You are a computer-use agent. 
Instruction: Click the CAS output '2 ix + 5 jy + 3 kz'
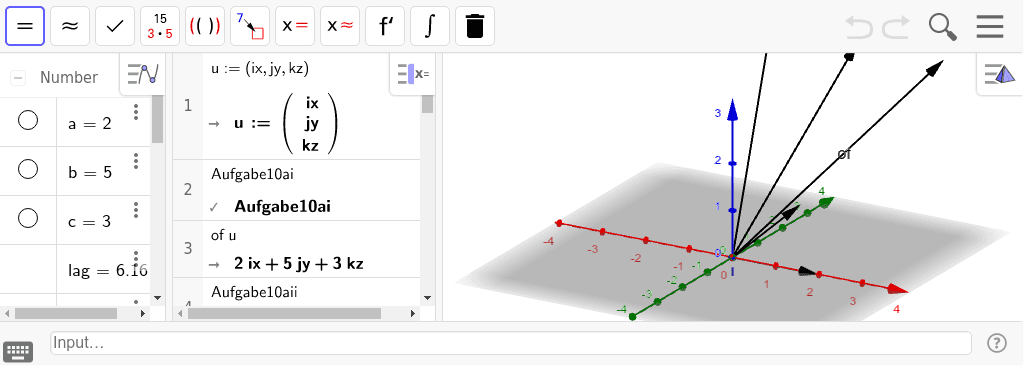tap(298, 264)
